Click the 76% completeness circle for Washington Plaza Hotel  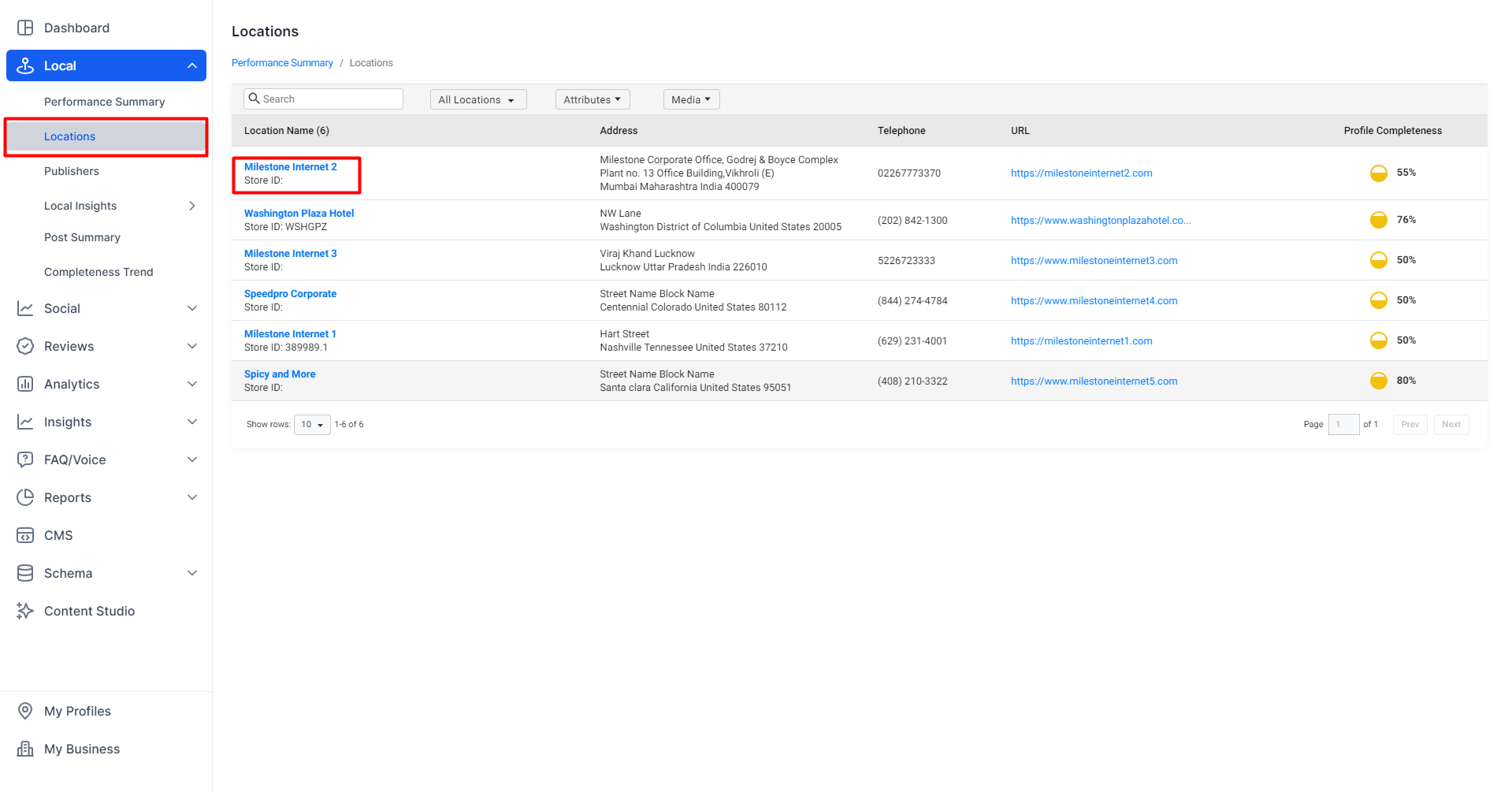click(1378, 220)
